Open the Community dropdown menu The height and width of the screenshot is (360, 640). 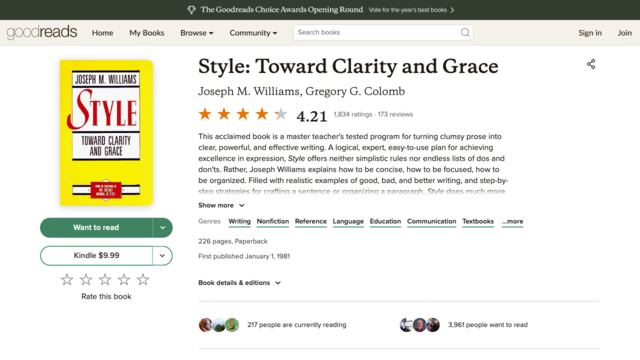tap(253, 33)
